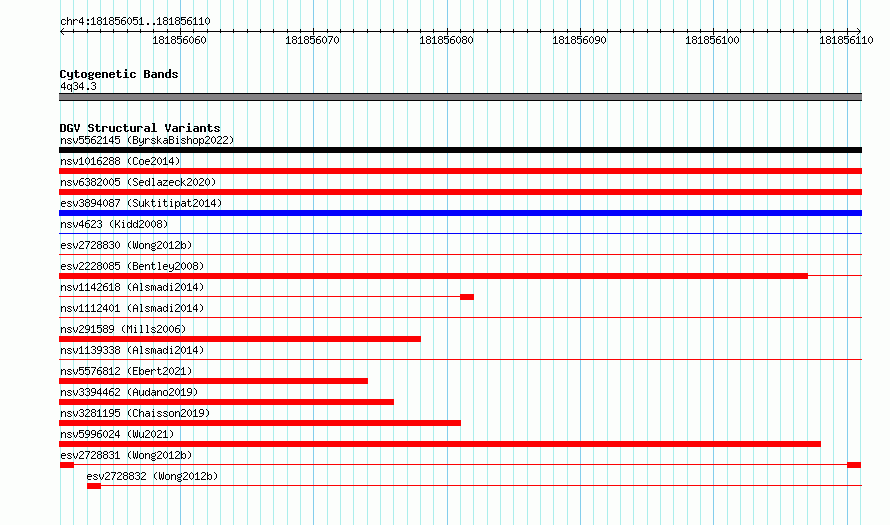Open variant nsv3281195 (Chaisson2019) label
The image size is (890, 525).
pyautogui.click(x=135, y=413)
